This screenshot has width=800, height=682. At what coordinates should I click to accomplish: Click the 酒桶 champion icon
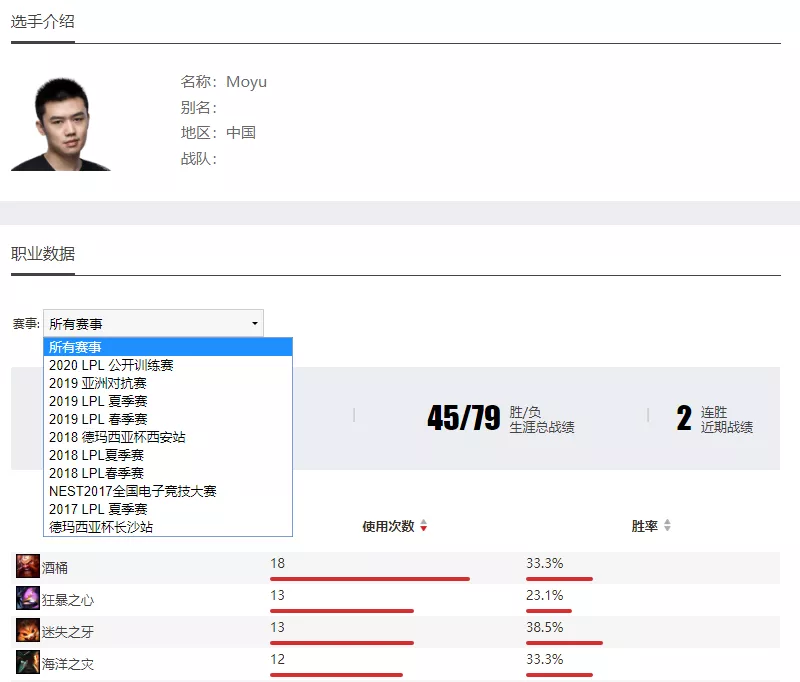pyautogui.click(x=28, y=566)
